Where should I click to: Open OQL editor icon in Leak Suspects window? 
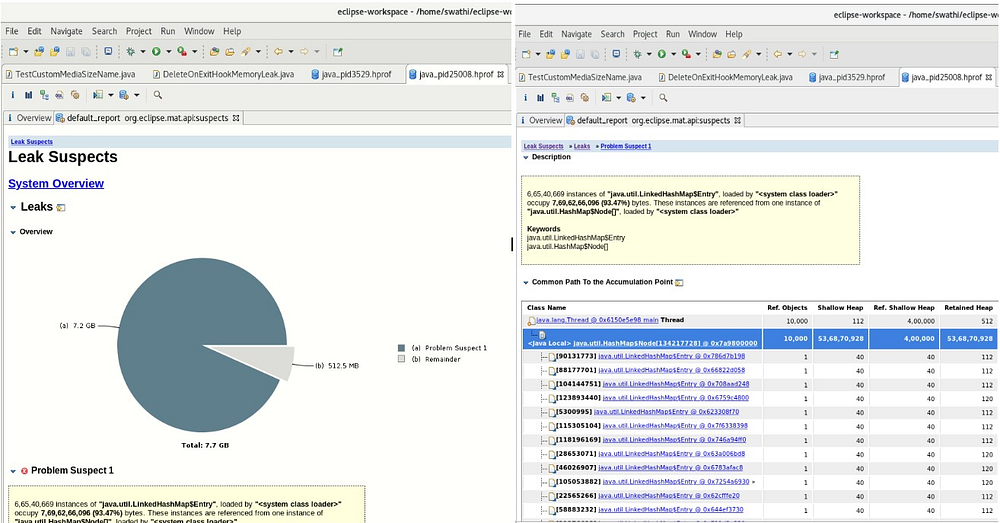(x=59, y=95)
